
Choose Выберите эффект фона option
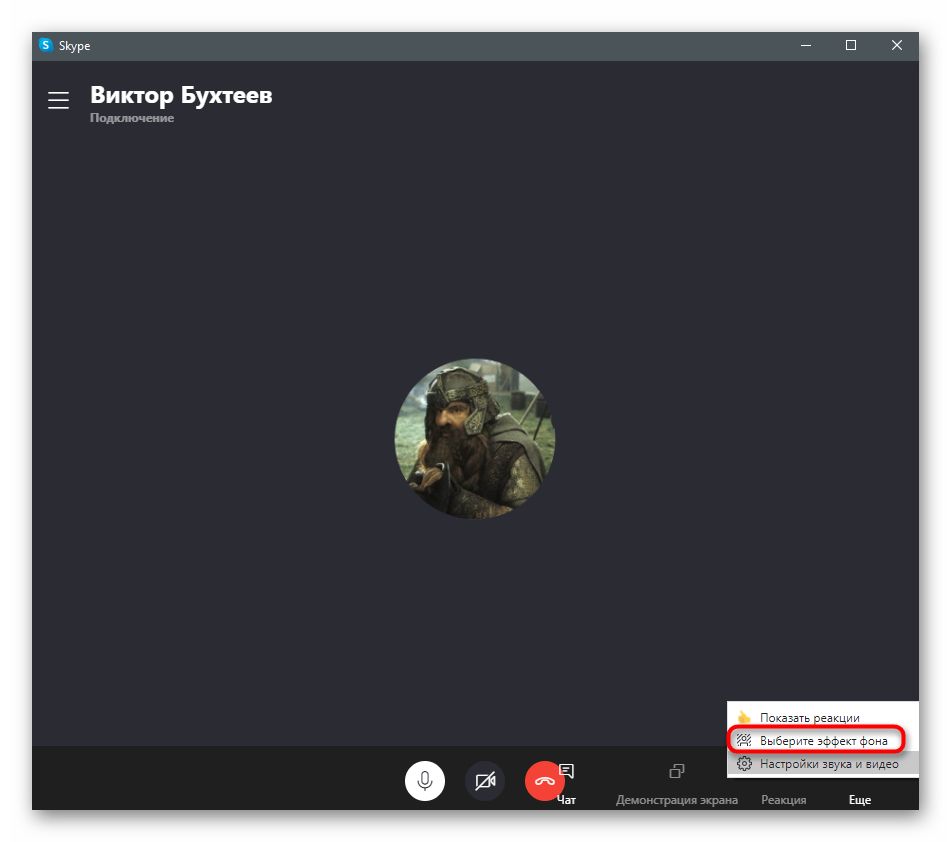point(823,741)
